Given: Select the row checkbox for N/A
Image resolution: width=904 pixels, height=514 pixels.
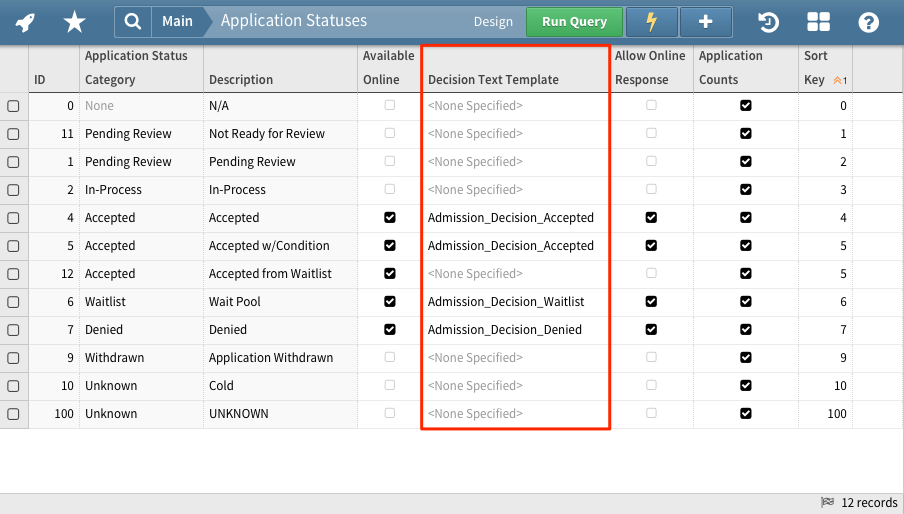Looking at the screenshot, I should pos(13,106).
